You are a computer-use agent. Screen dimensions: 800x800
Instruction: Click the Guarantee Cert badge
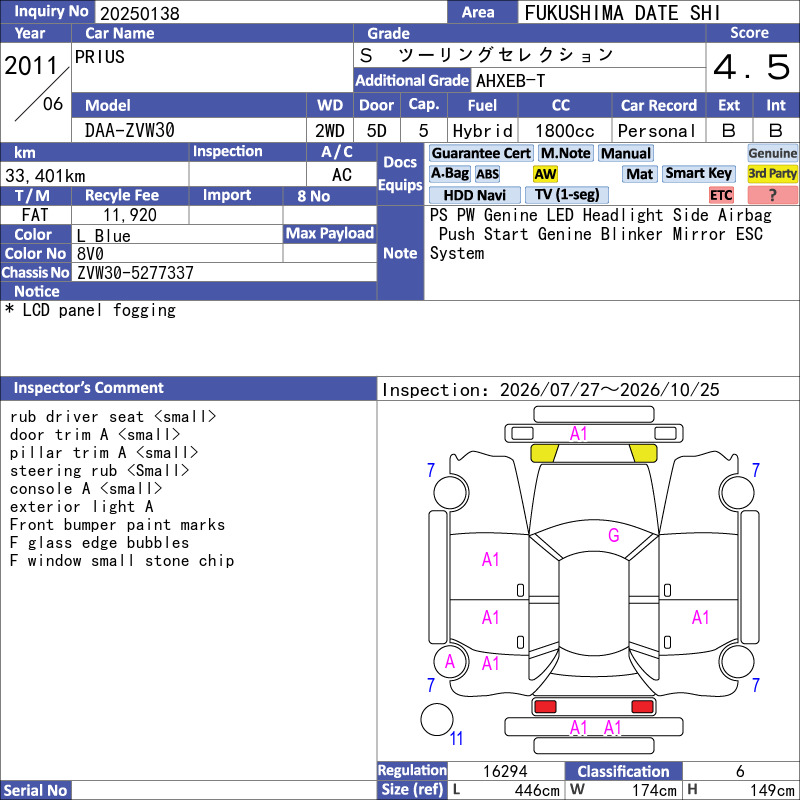click(481, 154)
